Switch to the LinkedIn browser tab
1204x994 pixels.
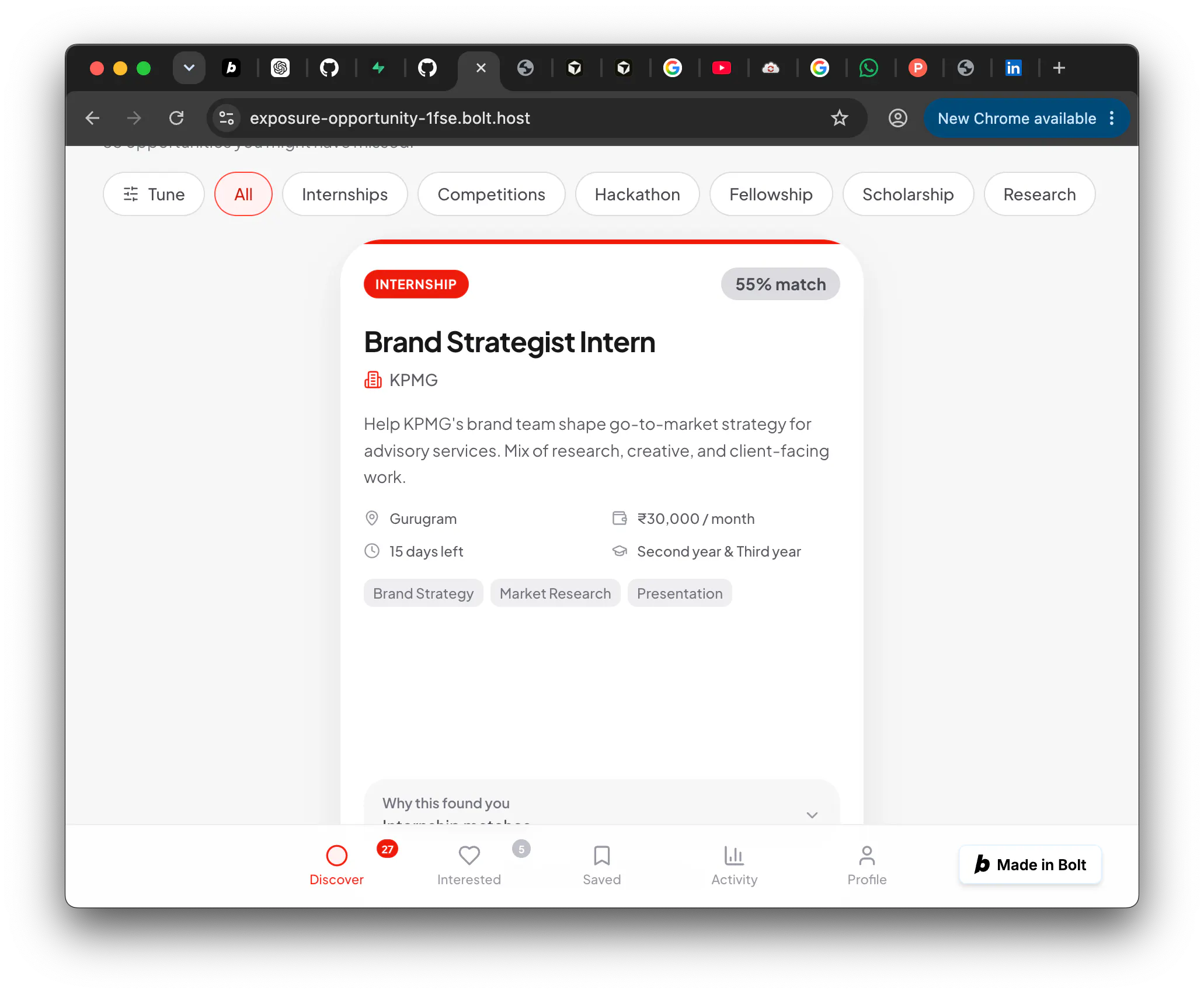pos(1014,68)
